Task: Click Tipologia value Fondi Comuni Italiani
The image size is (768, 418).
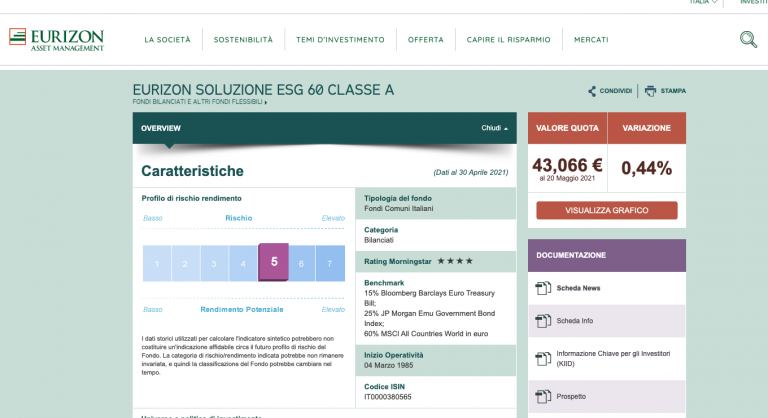Action: [398, 209]
